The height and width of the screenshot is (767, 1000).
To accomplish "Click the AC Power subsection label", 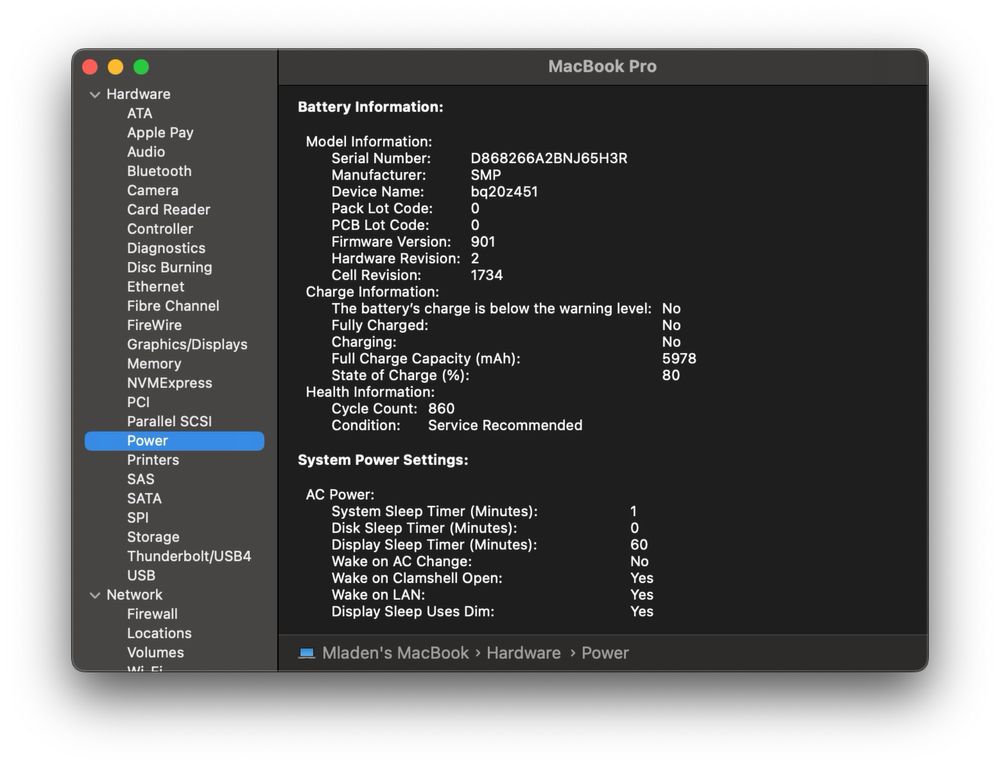I will [x=340, y=495].
